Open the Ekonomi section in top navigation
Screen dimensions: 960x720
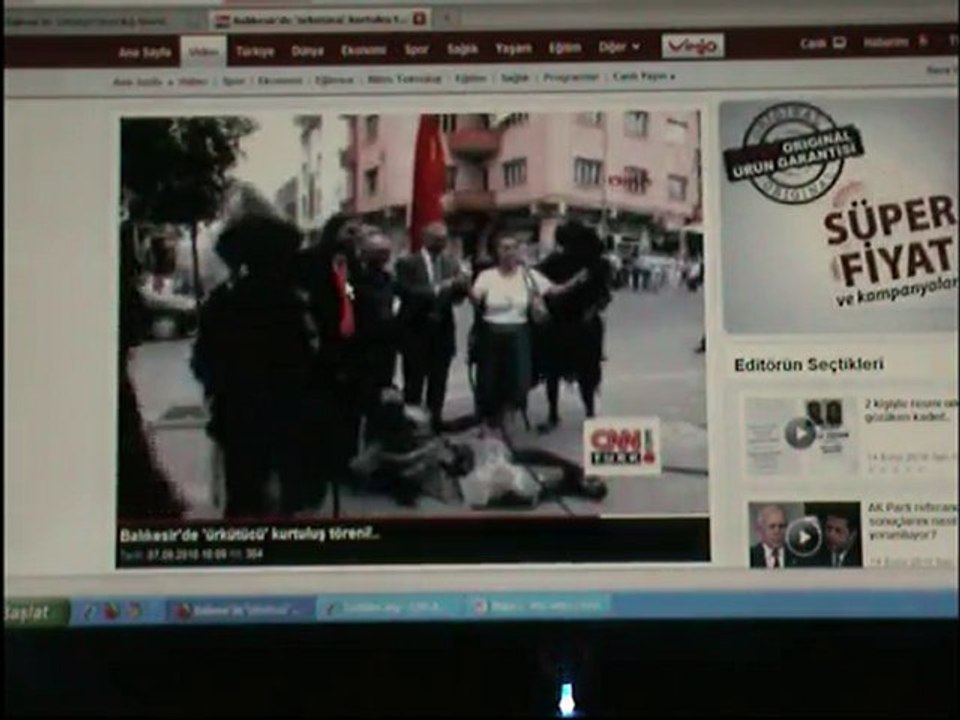[x=364, y=50]
